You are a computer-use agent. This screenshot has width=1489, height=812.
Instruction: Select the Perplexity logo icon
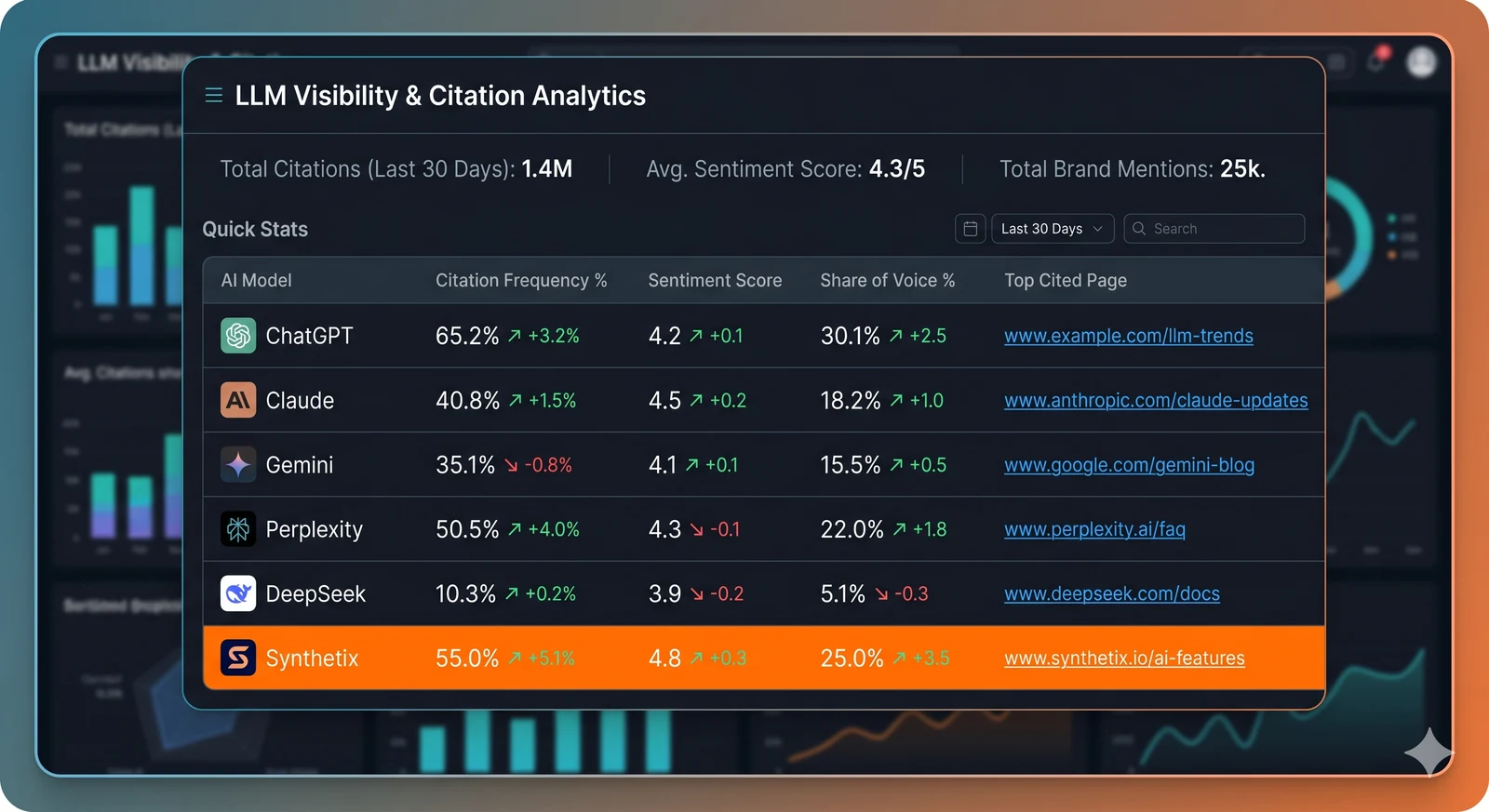click(238, 528)
